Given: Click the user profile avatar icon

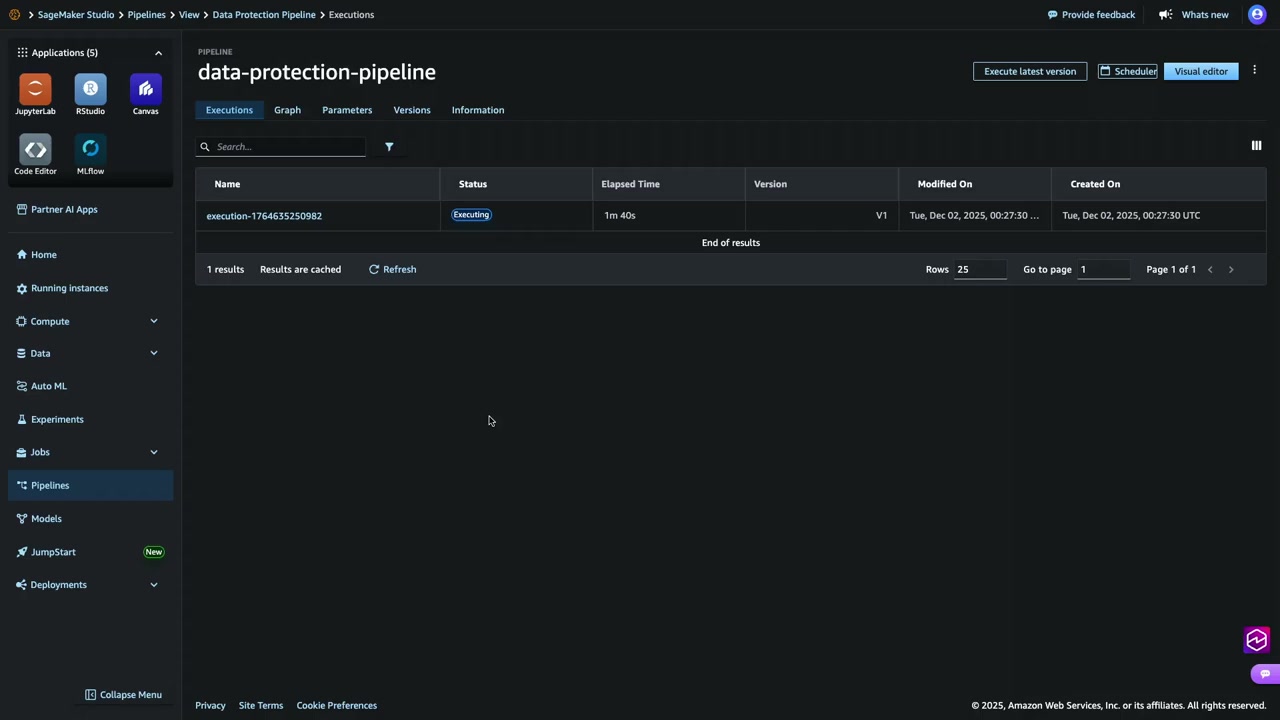Looking at the screenshot, I should click(x=1257, y=15).
